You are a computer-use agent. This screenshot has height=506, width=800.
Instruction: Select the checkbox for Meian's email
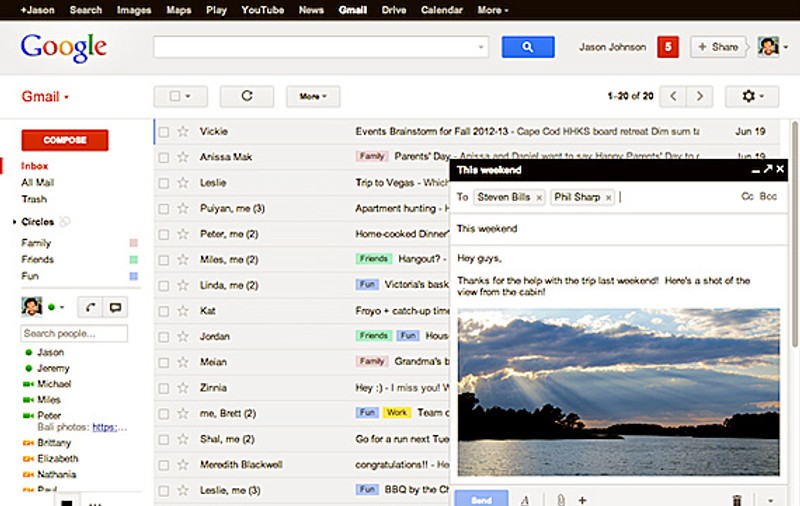pyautogui.click(x=163, y=363)
